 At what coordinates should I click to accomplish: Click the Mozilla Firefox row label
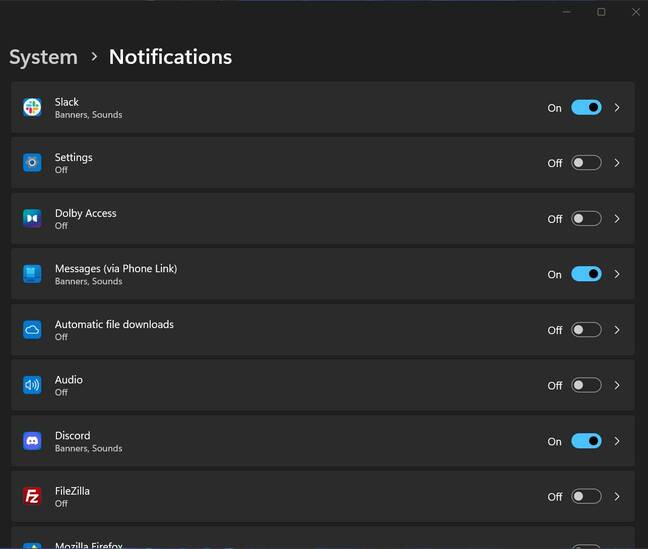[x=89, y=545]
